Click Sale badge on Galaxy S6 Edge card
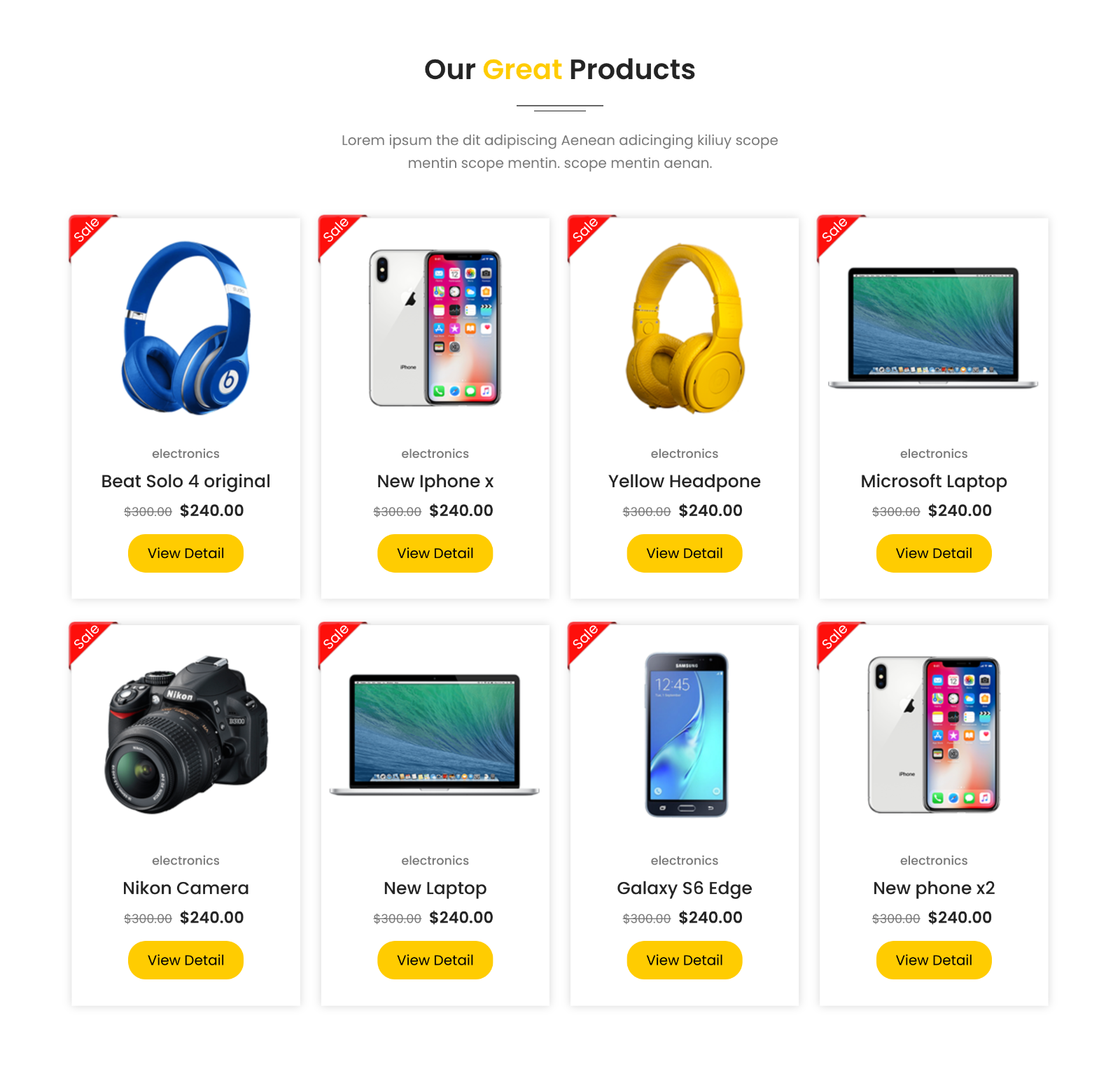The image size is (1120, 1076). coord(588,642)
